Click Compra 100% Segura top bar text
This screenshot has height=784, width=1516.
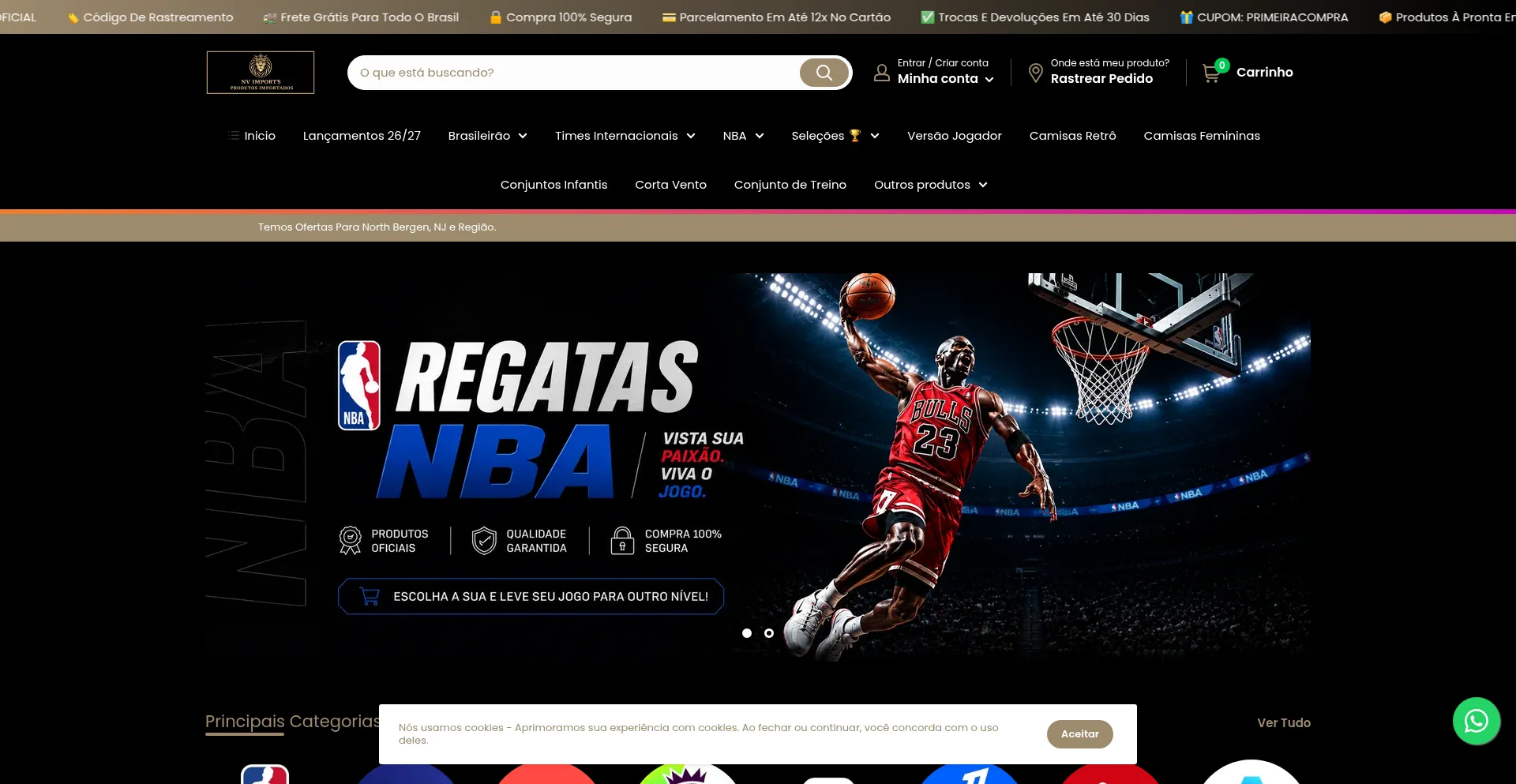568,17
